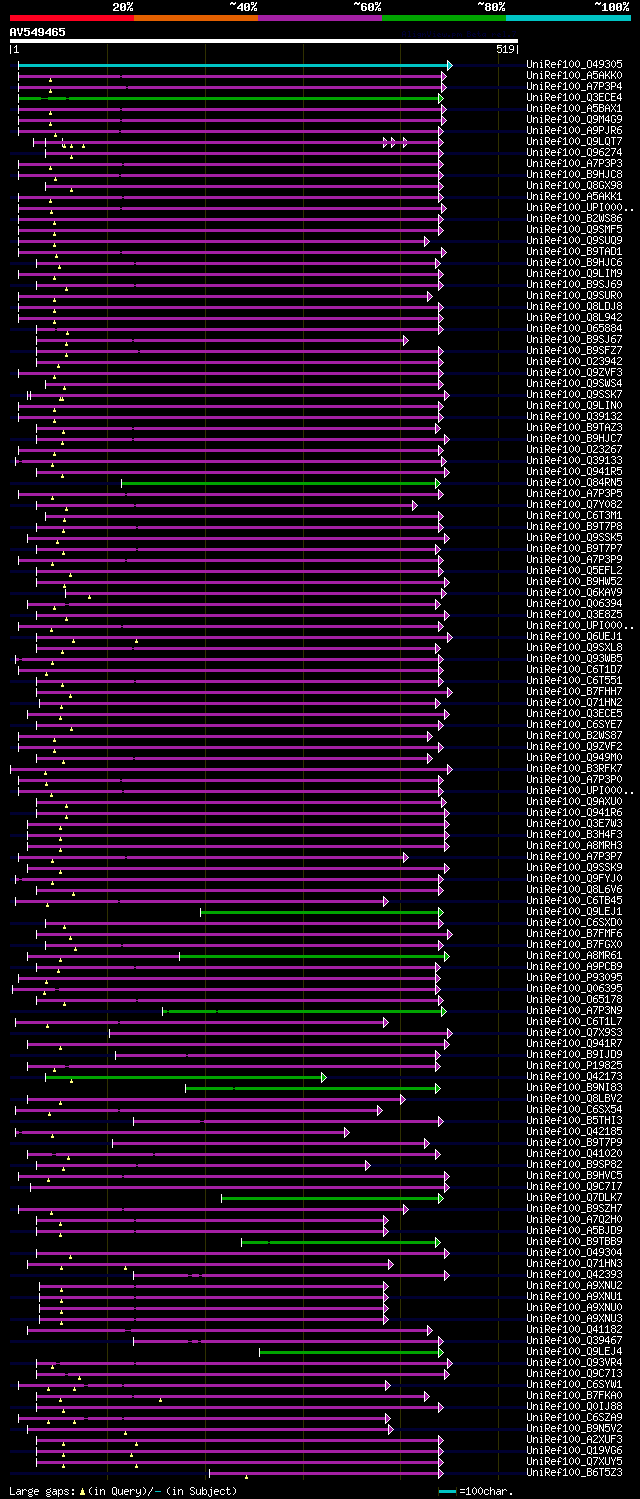Screen dimensions: 640x1499
Task: Select the query name AV549465
Action: pos(38,32)
